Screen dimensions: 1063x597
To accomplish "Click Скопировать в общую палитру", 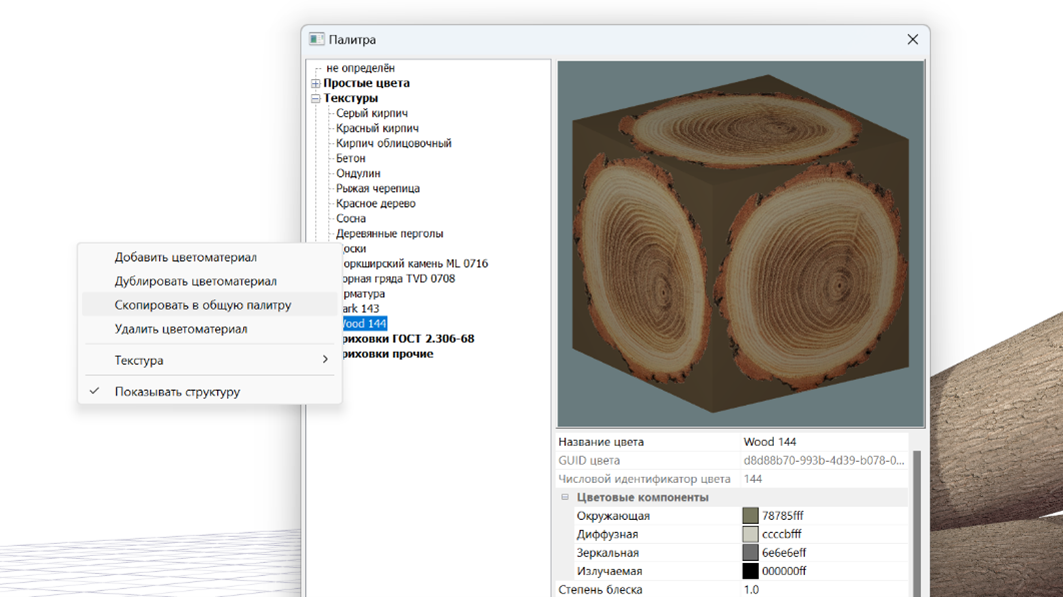I will 202,305.
